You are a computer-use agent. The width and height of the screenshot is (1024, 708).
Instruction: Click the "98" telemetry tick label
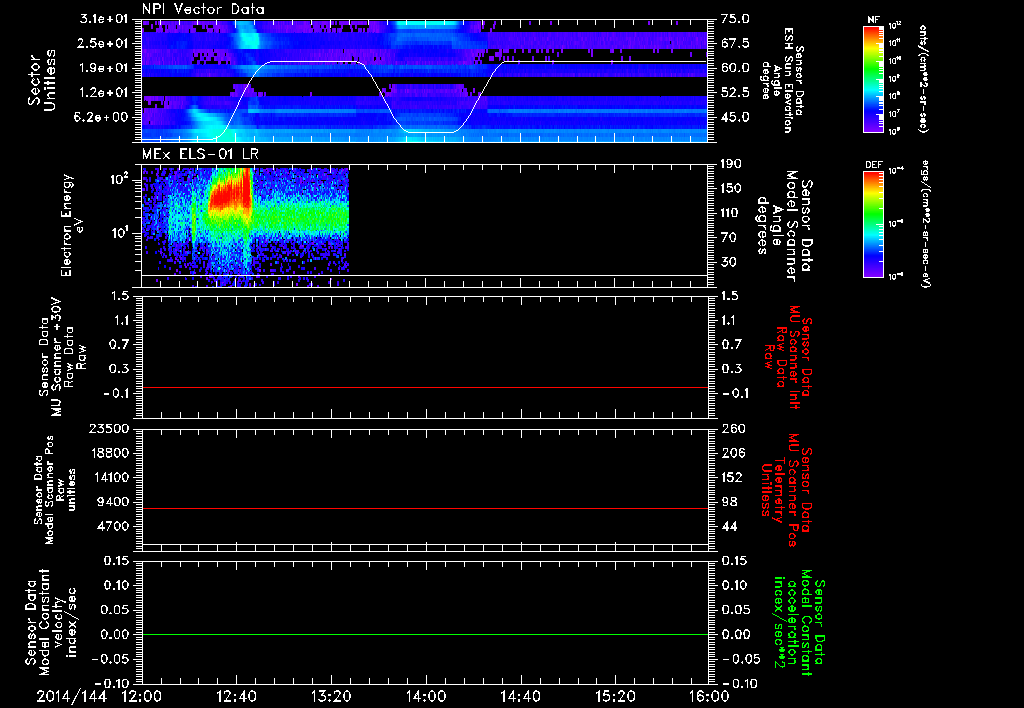click(x=729, y=502)
